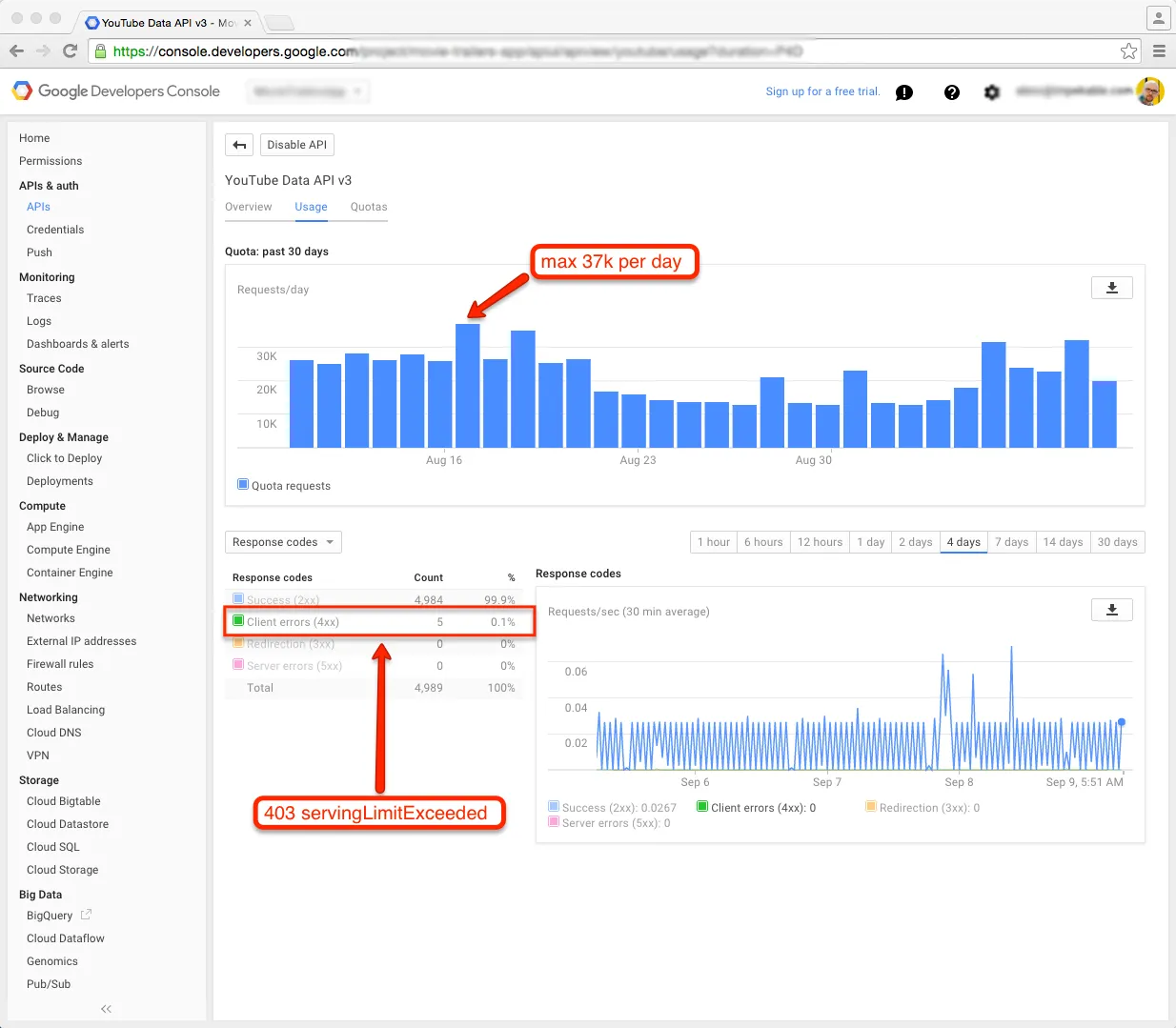Click the secure lock icon in address bar
1176x1028 pixels.
click(100, 51)
